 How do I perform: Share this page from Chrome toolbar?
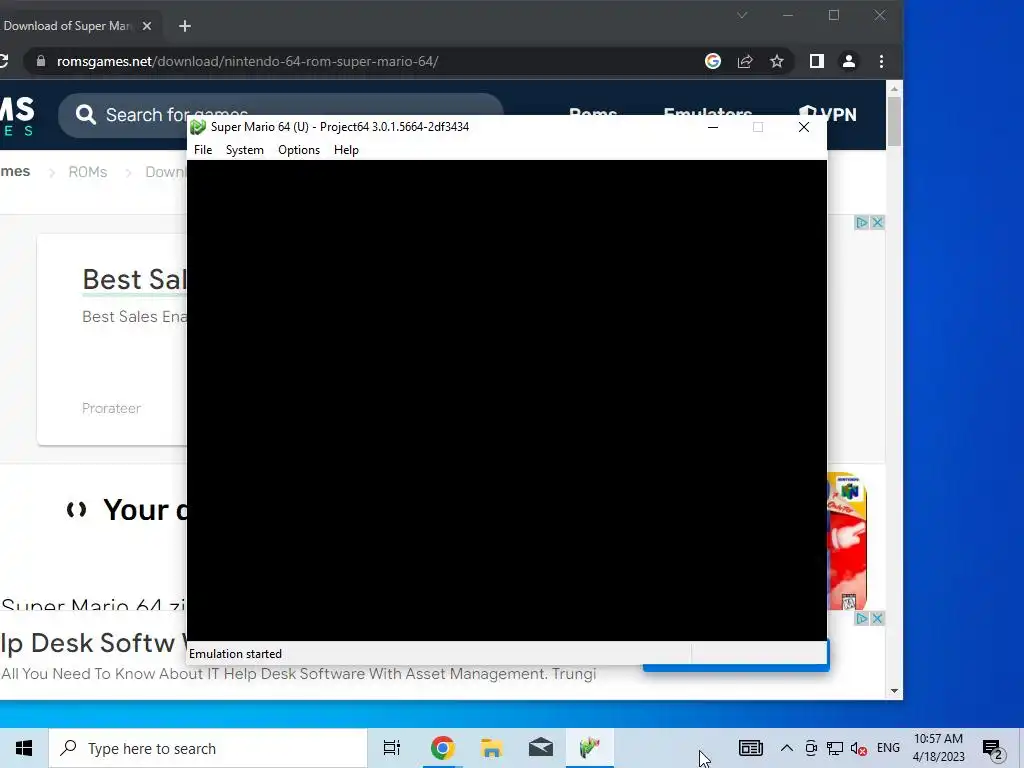coord(744,61)
